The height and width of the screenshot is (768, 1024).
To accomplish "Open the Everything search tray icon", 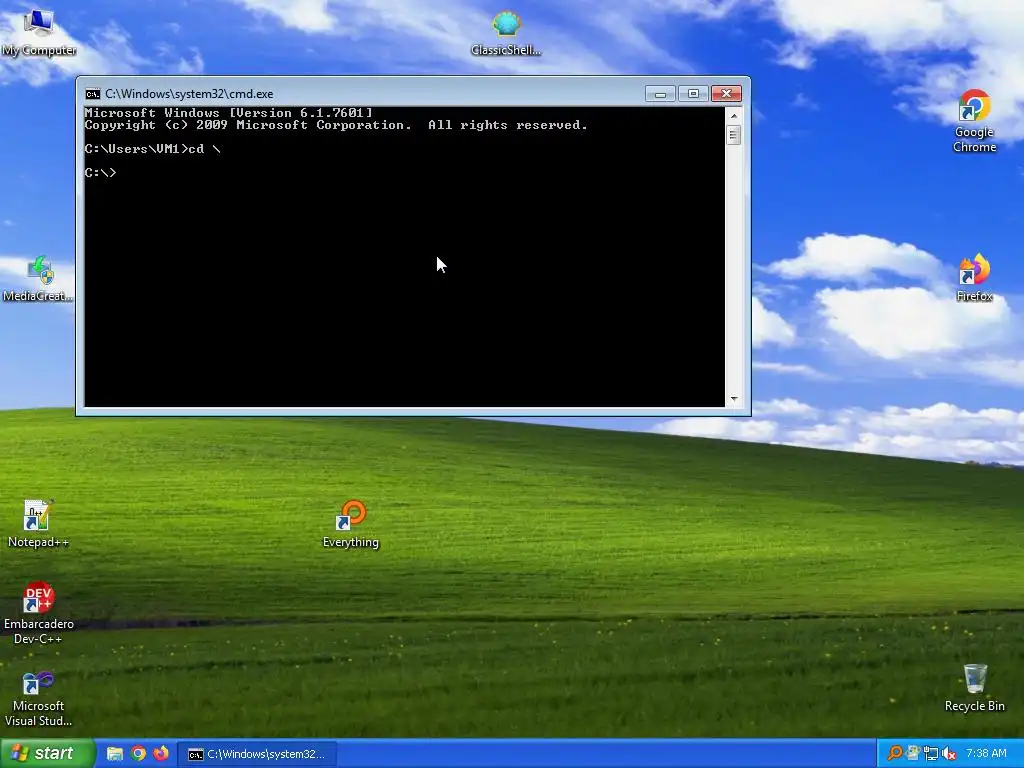I will [x=895, y=754].
